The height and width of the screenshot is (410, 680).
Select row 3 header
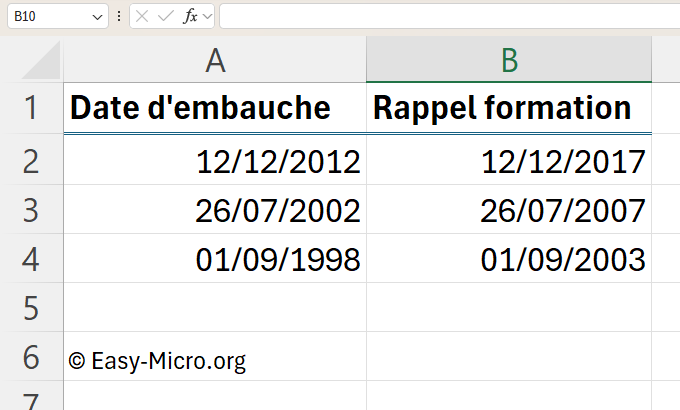pos(32,210)
